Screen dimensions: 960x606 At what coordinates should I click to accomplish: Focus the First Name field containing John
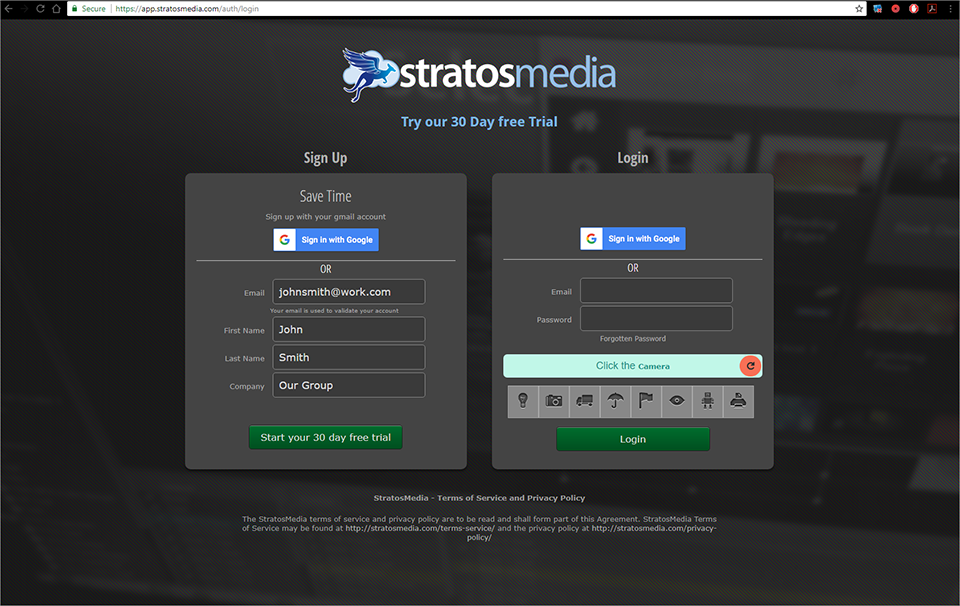tap(348, 329)
